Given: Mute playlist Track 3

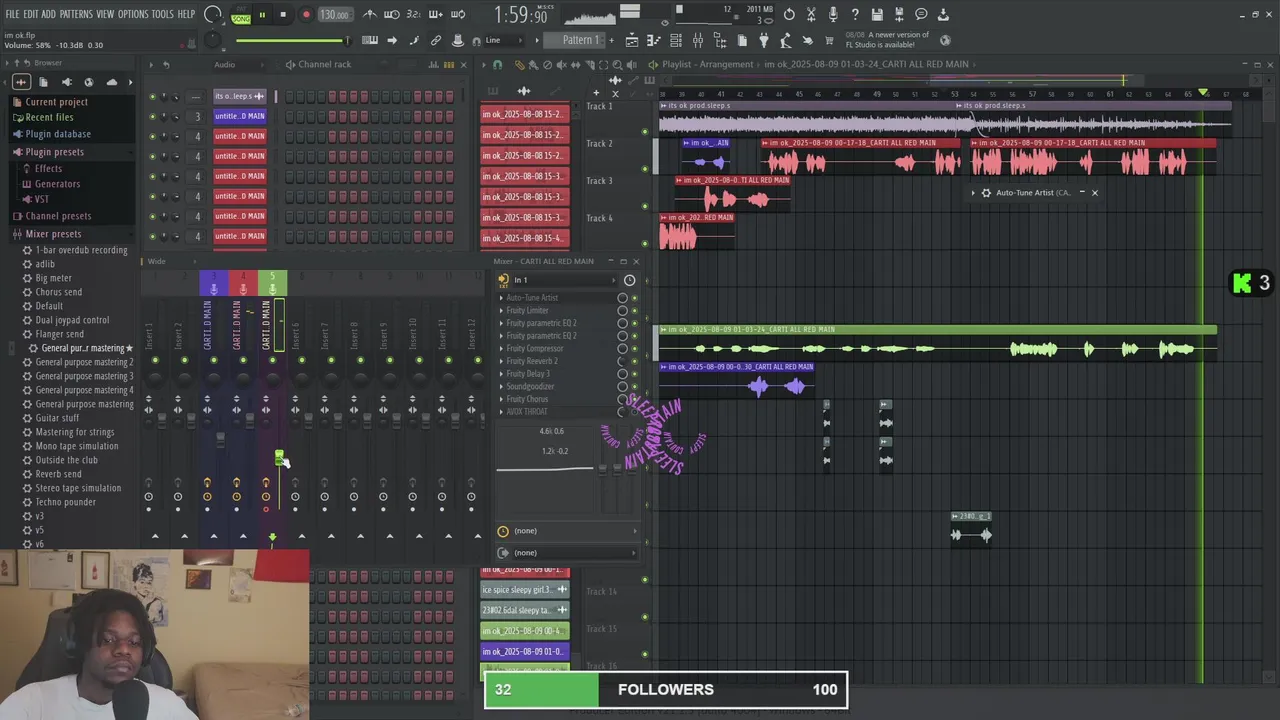Looking at the screenshot, I should (645, 206).
